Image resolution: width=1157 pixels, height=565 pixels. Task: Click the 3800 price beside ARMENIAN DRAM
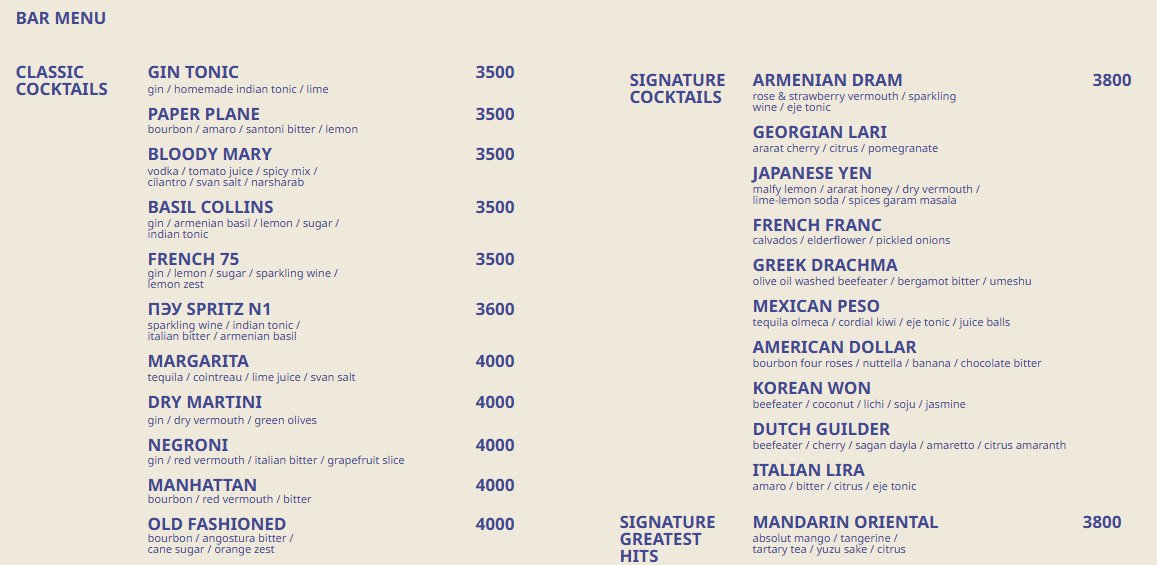[1111, 80]
